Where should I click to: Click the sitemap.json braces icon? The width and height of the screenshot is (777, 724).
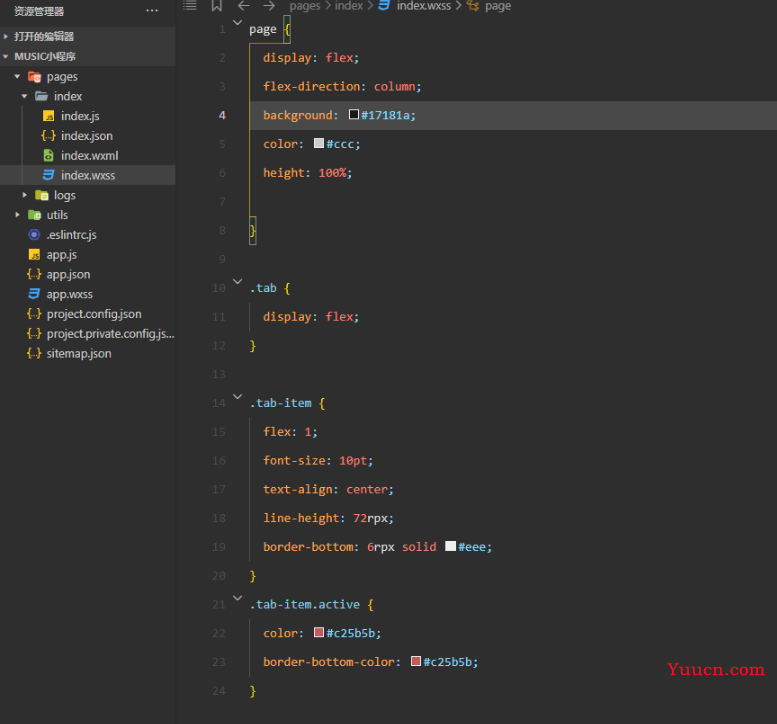coord(34,353)
